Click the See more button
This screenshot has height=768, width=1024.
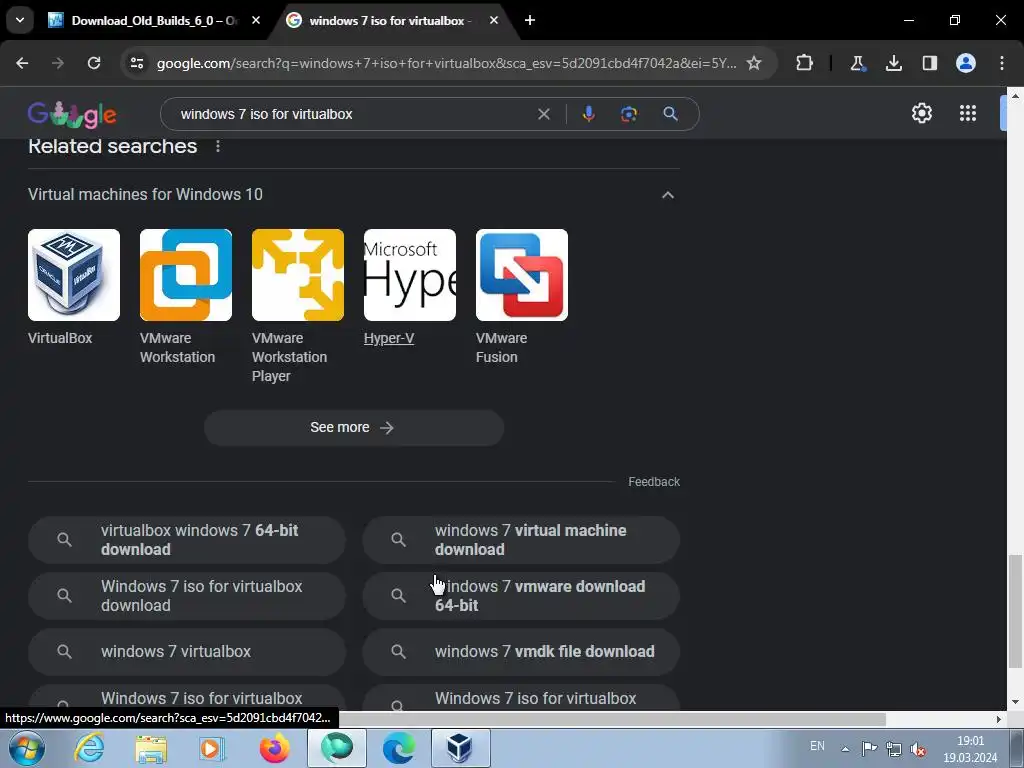click(x=353, y=428)
